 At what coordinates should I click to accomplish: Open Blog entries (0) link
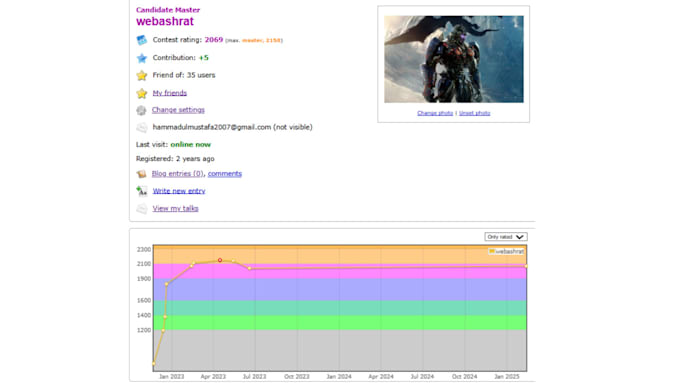pyautogui.click(x=178, y=173)
